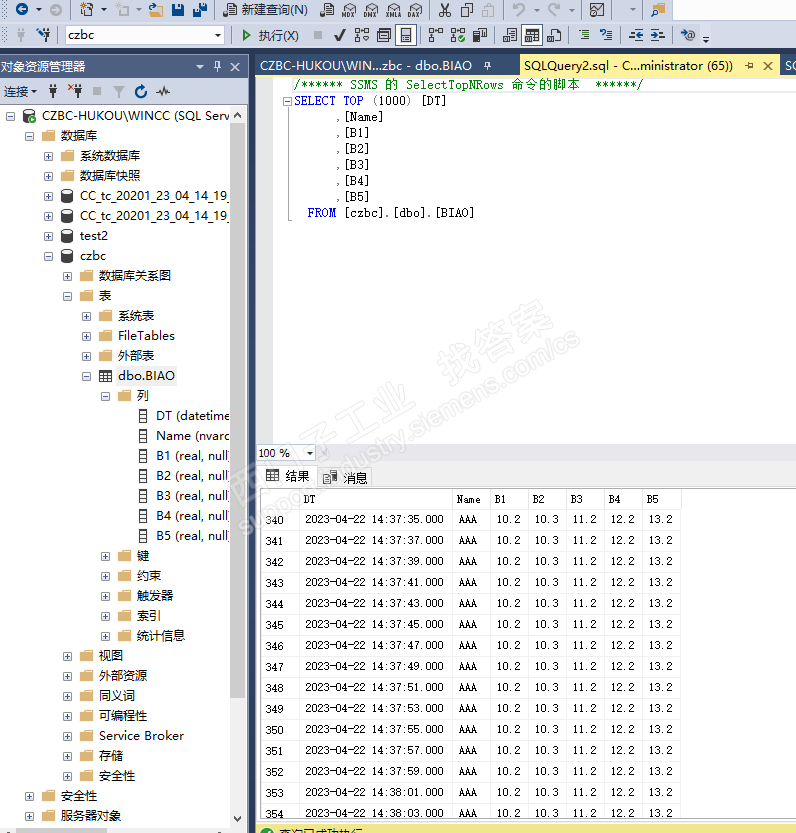Expand the 触发器 folder

tap(105, 597)
